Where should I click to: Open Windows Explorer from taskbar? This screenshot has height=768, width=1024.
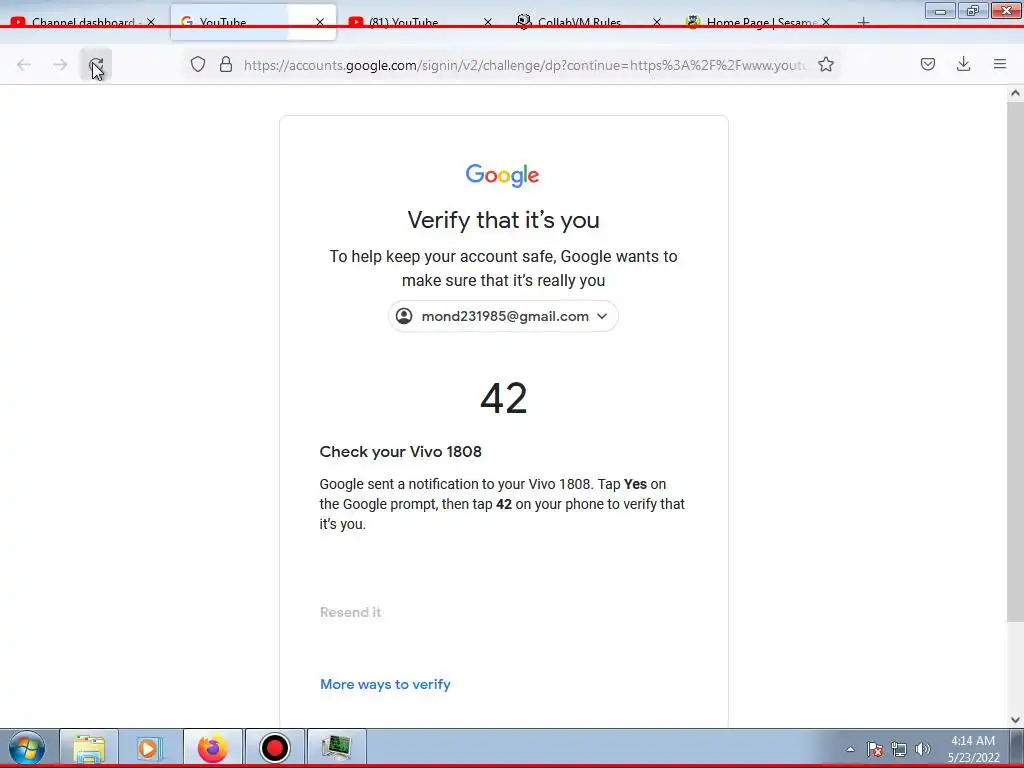tap(89, 748)
